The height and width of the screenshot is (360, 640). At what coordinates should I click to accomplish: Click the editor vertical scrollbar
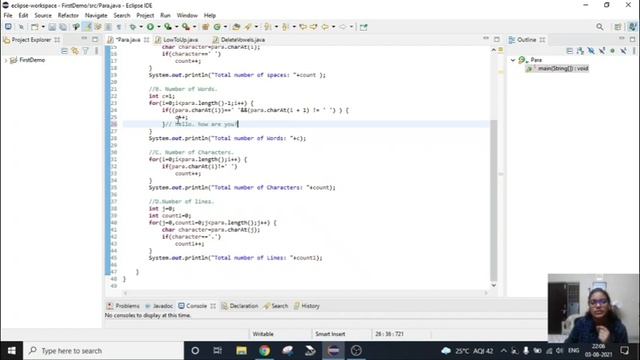point(493,200)
